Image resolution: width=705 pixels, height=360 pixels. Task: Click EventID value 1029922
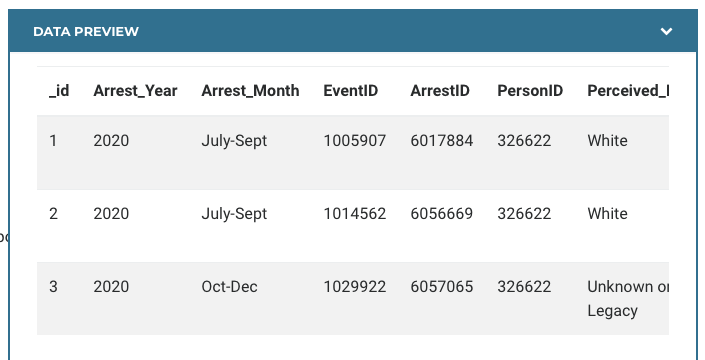(x=355, y=287)
